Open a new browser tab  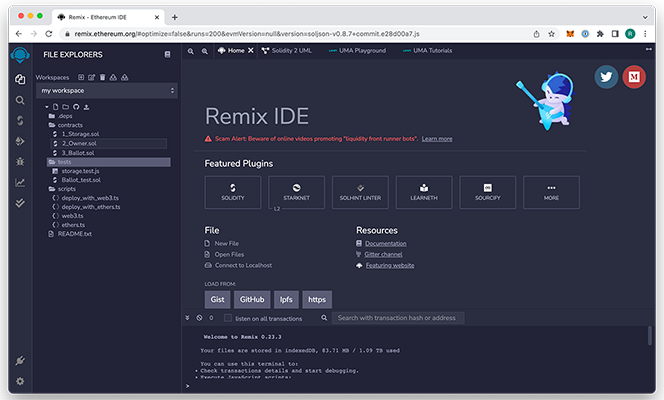point(174,17)
